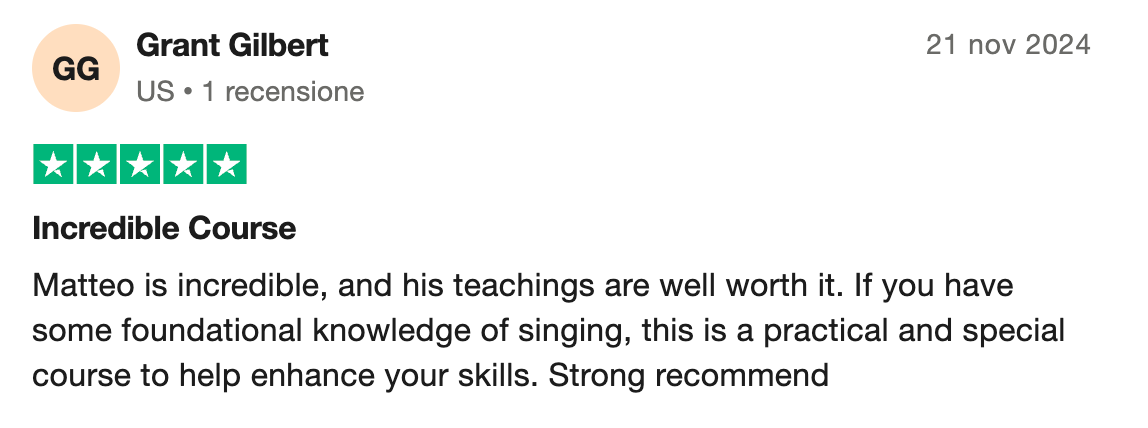Open the 'Incredible Course' review title
The height and width of the screenshot is (428, 1148).
point(164,228)
